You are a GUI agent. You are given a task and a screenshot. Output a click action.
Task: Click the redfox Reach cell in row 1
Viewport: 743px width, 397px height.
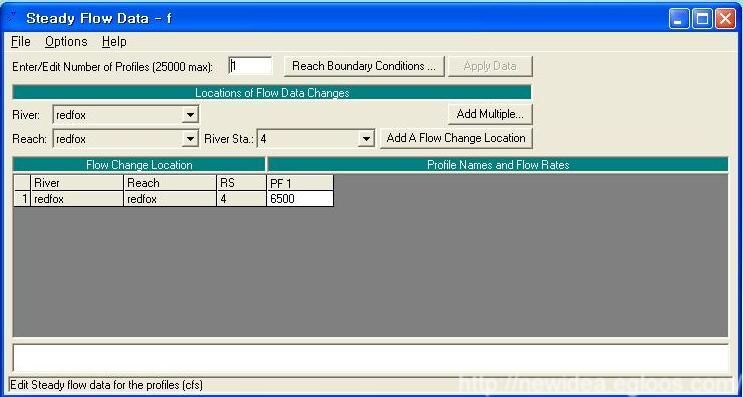click(170, 199)
